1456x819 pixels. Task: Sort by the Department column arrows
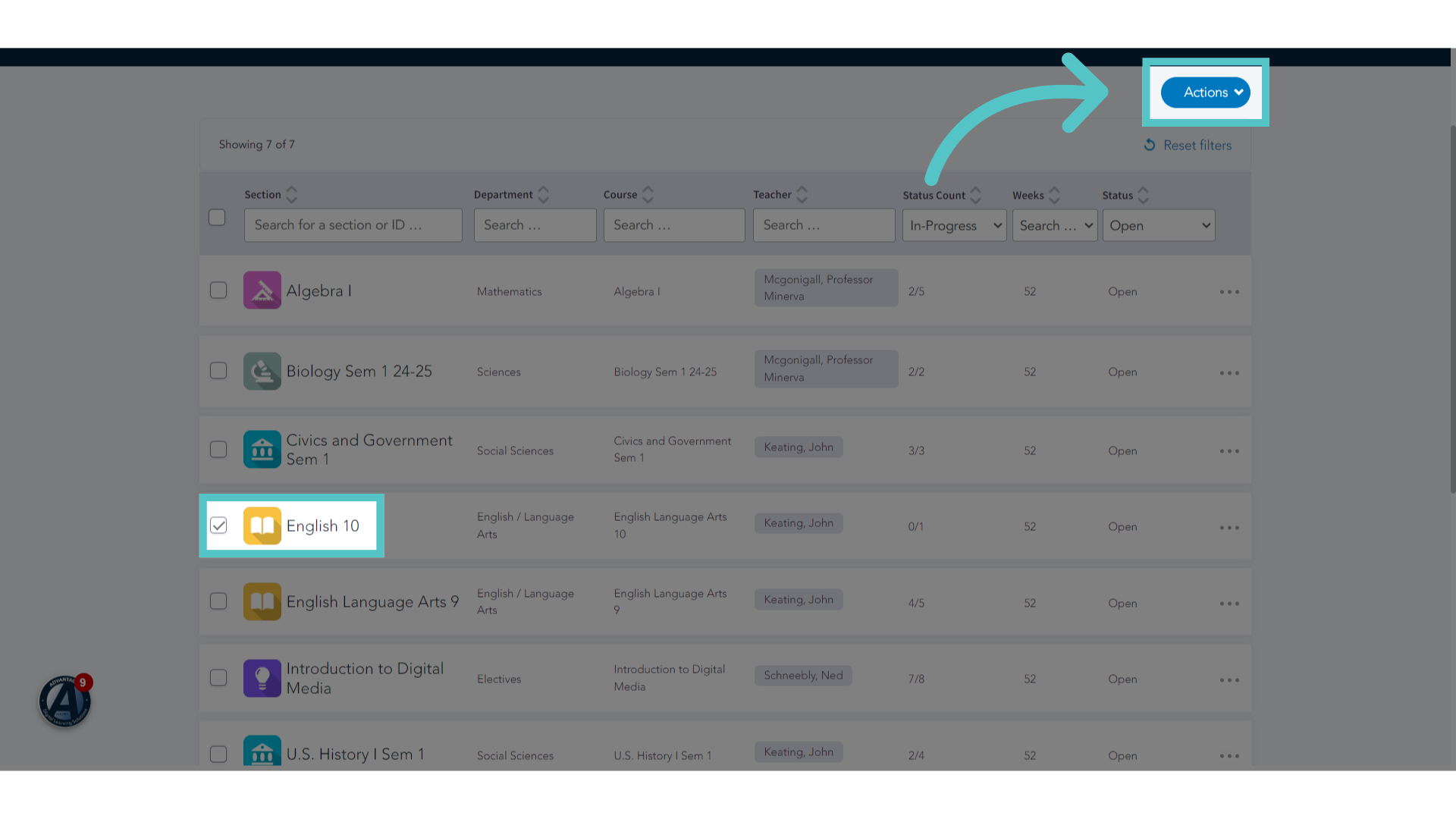(544, 195)
